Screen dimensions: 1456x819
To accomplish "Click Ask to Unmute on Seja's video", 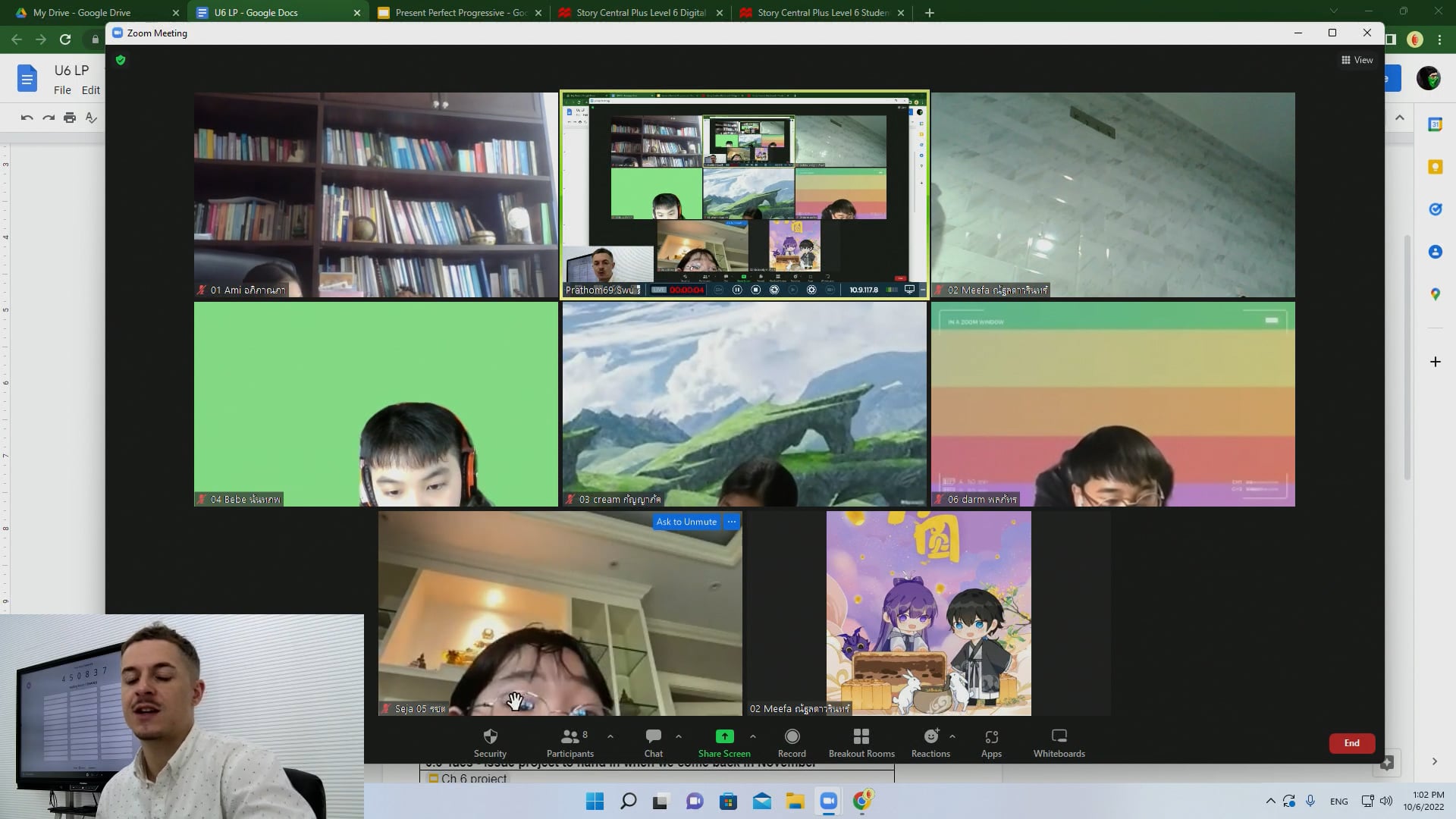I will [x=686, y=522].
